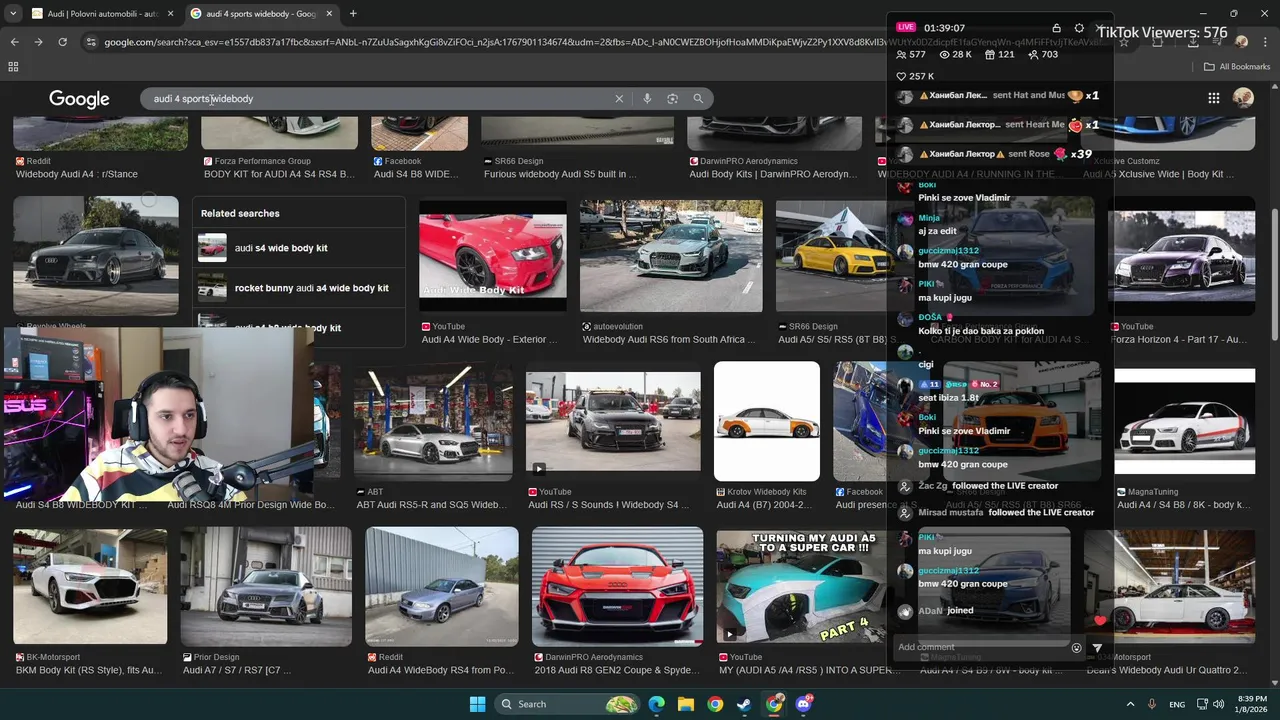The width and height of the screenshot is (1280, 720).
Task: Open Microsoft Edge from the taskbar
Action: (656, 704)
